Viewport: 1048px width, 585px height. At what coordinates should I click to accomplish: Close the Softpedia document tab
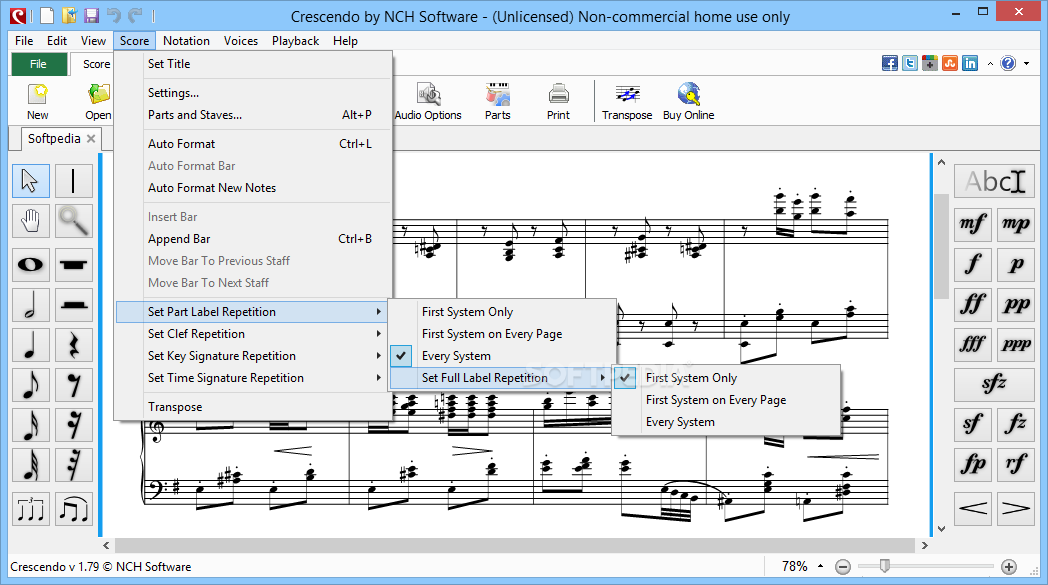(91, 139)
